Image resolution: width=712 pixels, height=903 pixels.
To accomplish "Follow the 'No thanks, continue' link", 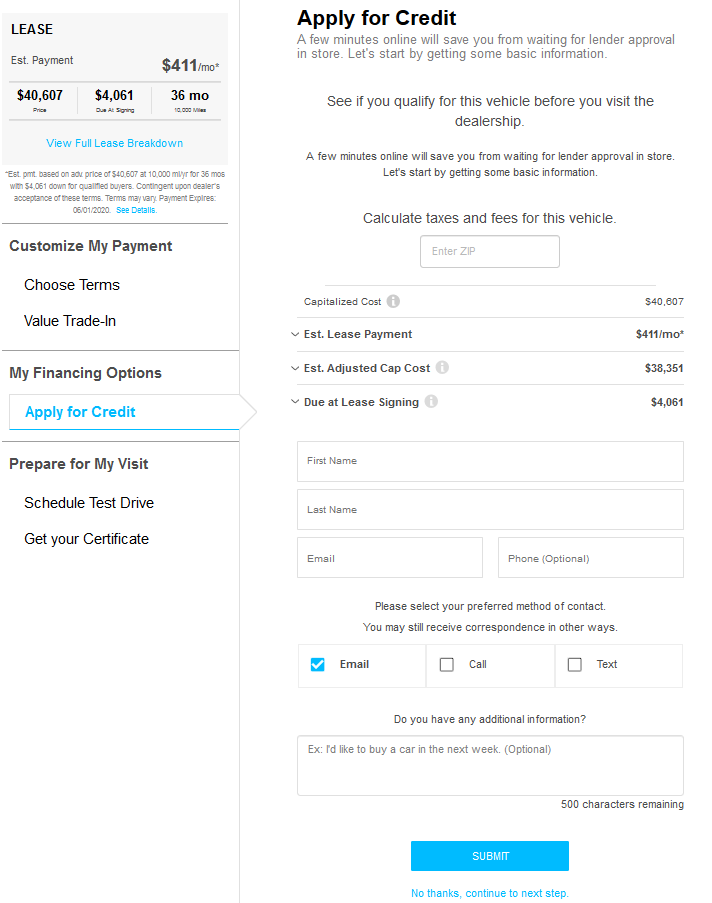I will pyautogui.click(x=490, y=893).
